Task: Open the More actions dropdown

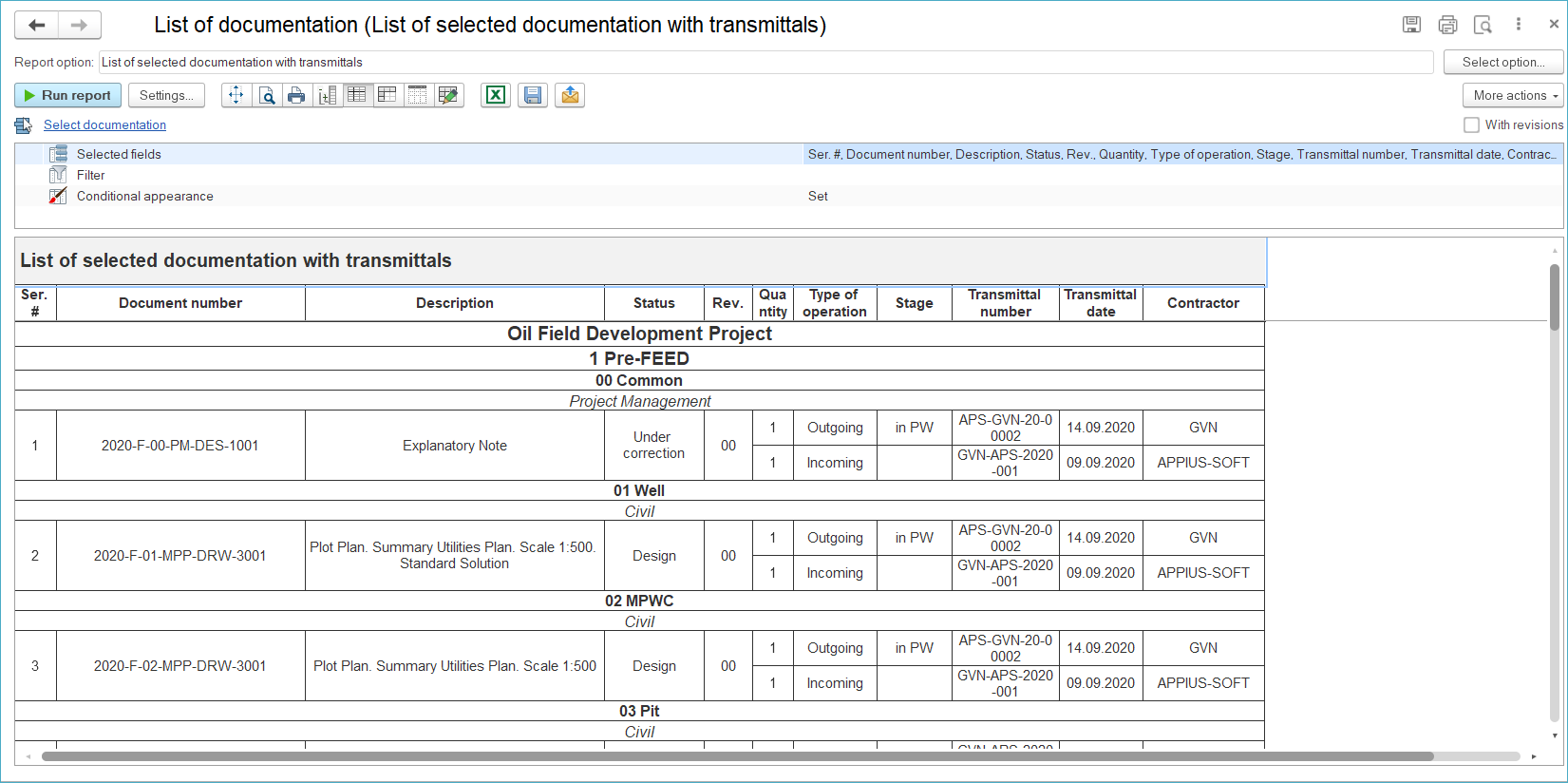Action: pos(1514,95)
